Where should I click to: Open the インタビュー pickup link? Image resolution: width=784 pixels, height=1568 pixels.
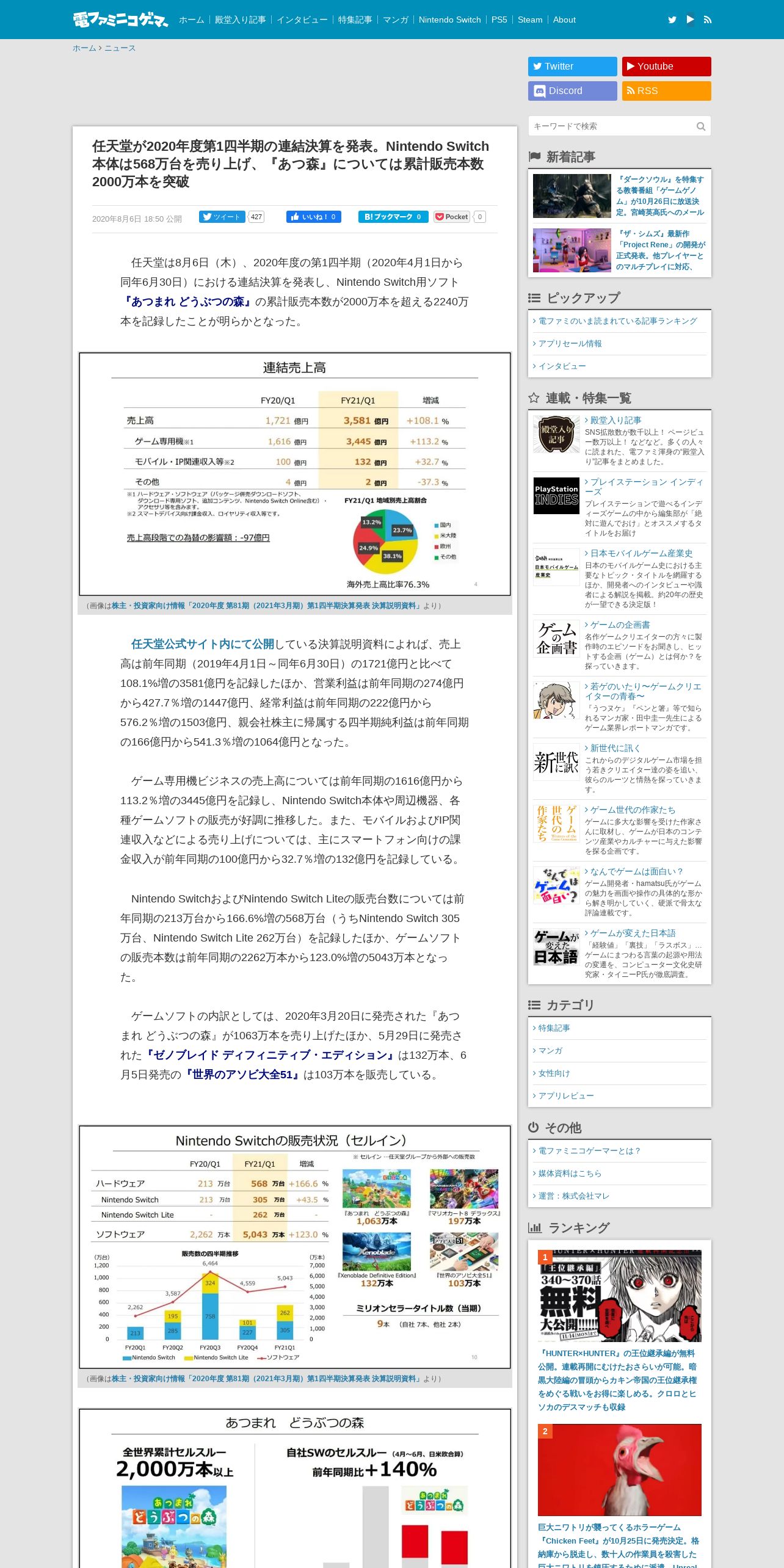point(562,366)
